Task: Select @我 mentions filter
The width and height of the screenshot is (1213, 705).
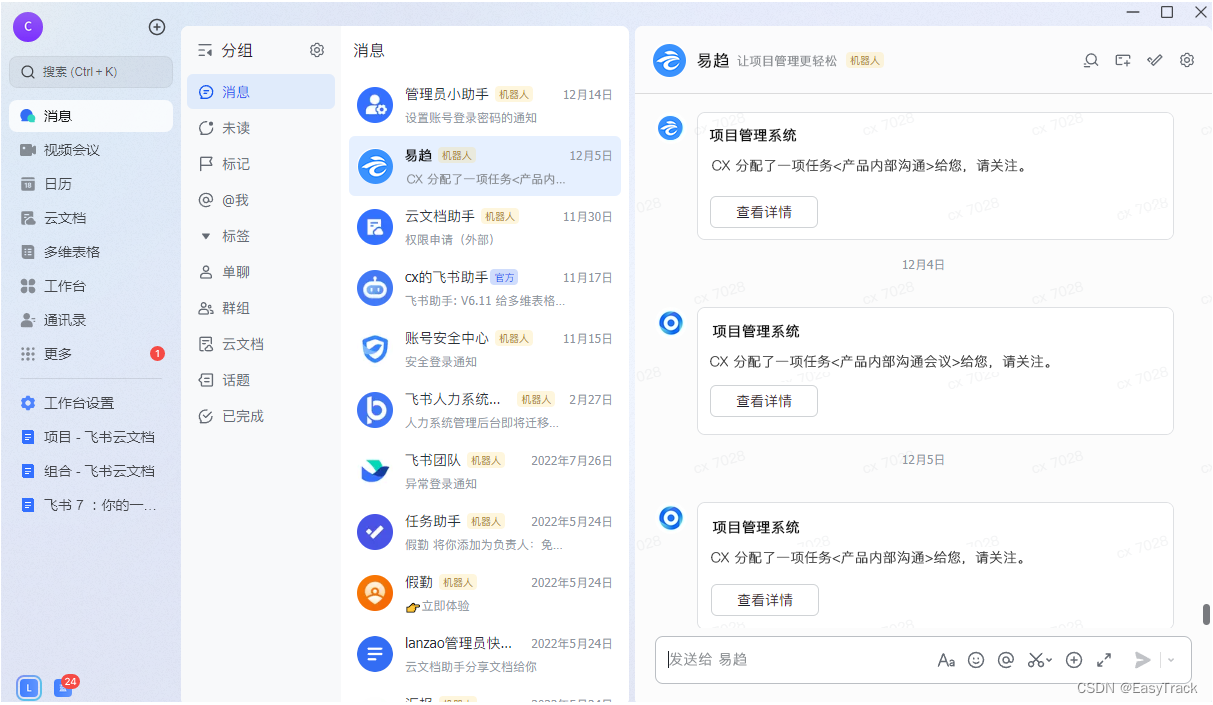Action: (x=261, y=200)
